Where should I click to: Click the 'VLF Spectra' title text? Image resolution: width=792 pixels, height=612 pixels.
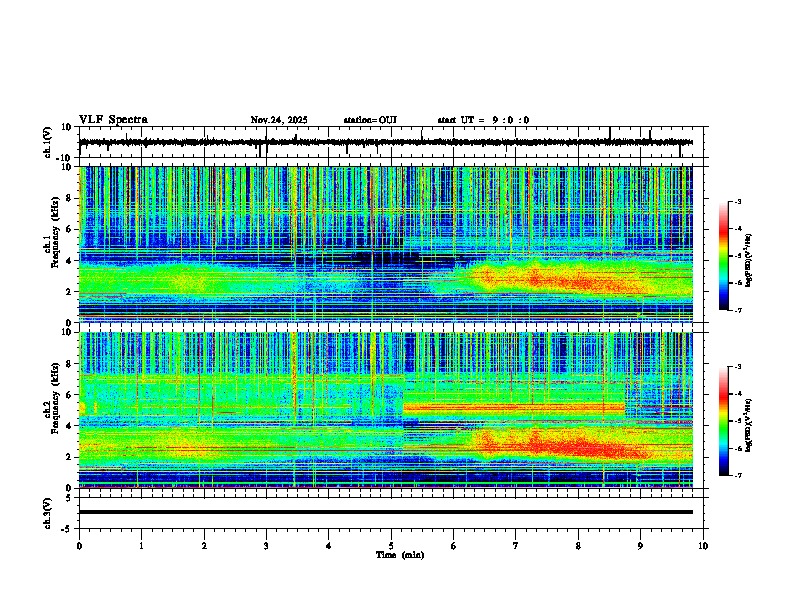pyautogui.click(x=113, y=120)
